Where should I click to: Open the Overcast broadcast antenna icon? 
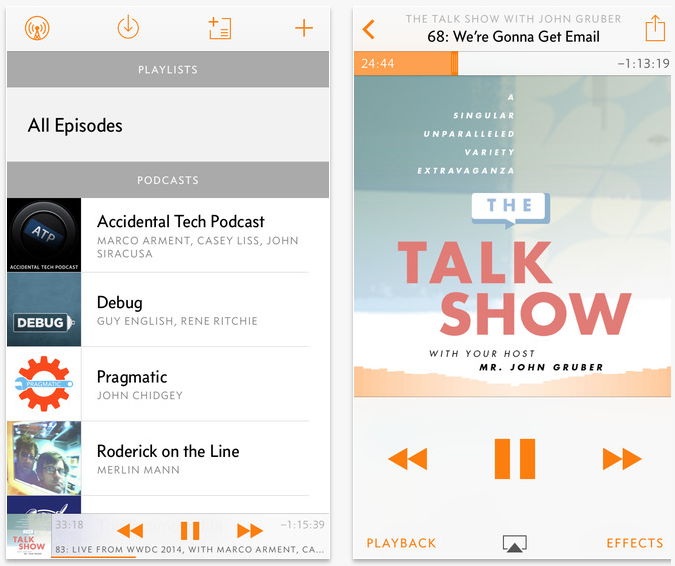coord(37,28)
